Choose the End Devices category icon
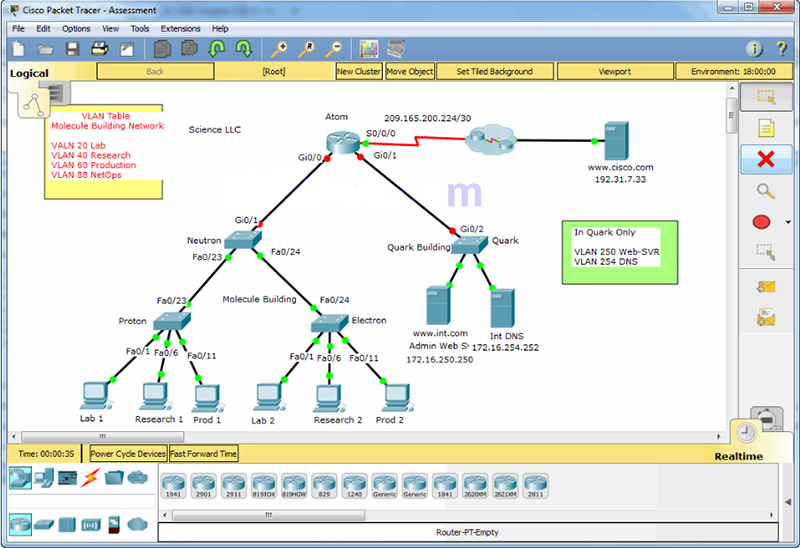Screen dimensions: 800x548 [x=44, y=478]
